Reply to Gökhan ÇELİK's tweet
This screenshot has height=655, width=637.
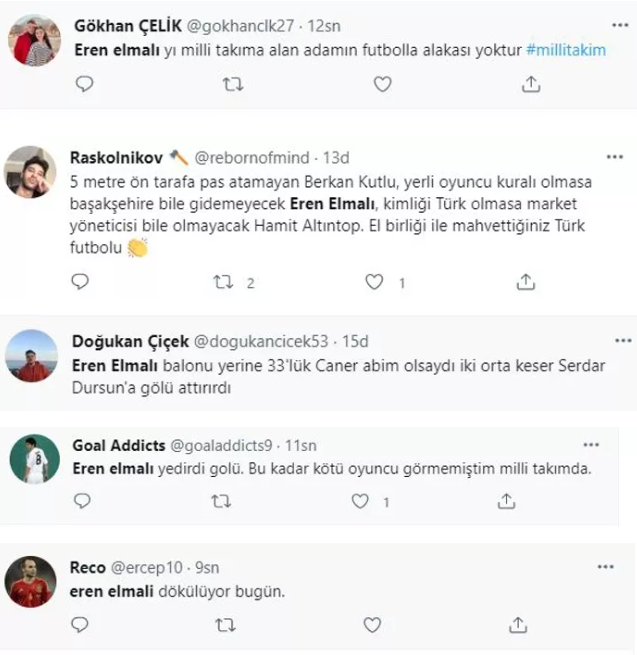coord(85,86)
